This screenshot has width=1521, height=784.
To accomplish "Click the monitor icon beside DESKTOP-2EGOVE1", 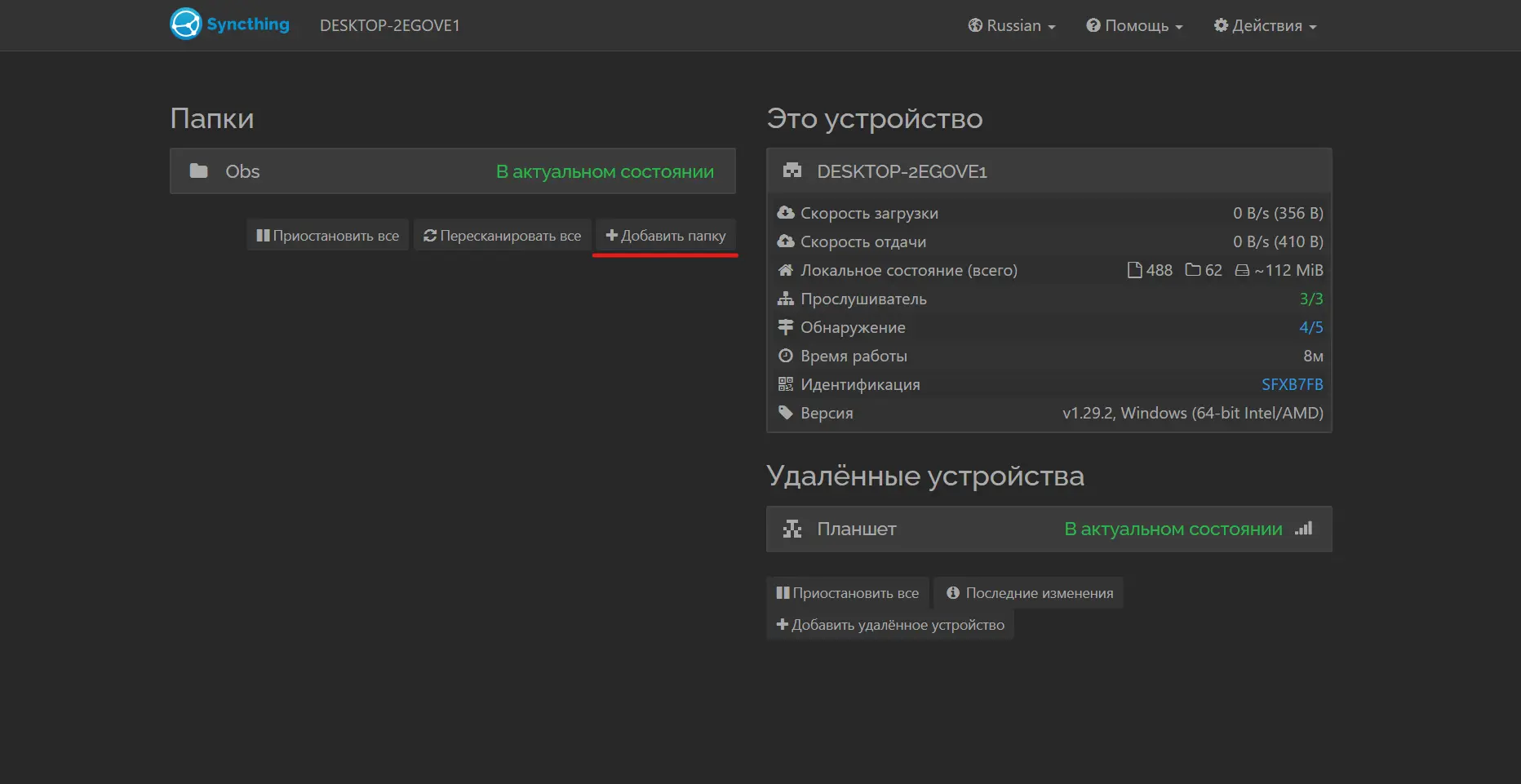I will coord(792,171).
